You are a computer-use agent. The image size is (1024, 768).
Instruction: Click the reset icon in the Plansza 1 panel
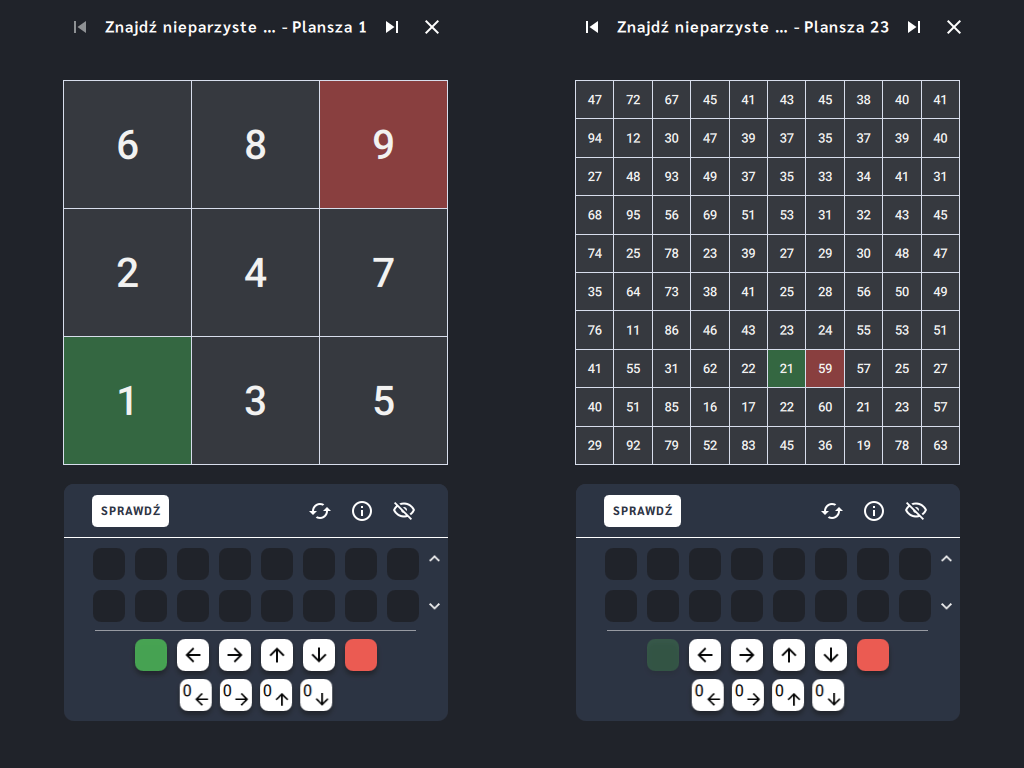[x=320, y=511]
